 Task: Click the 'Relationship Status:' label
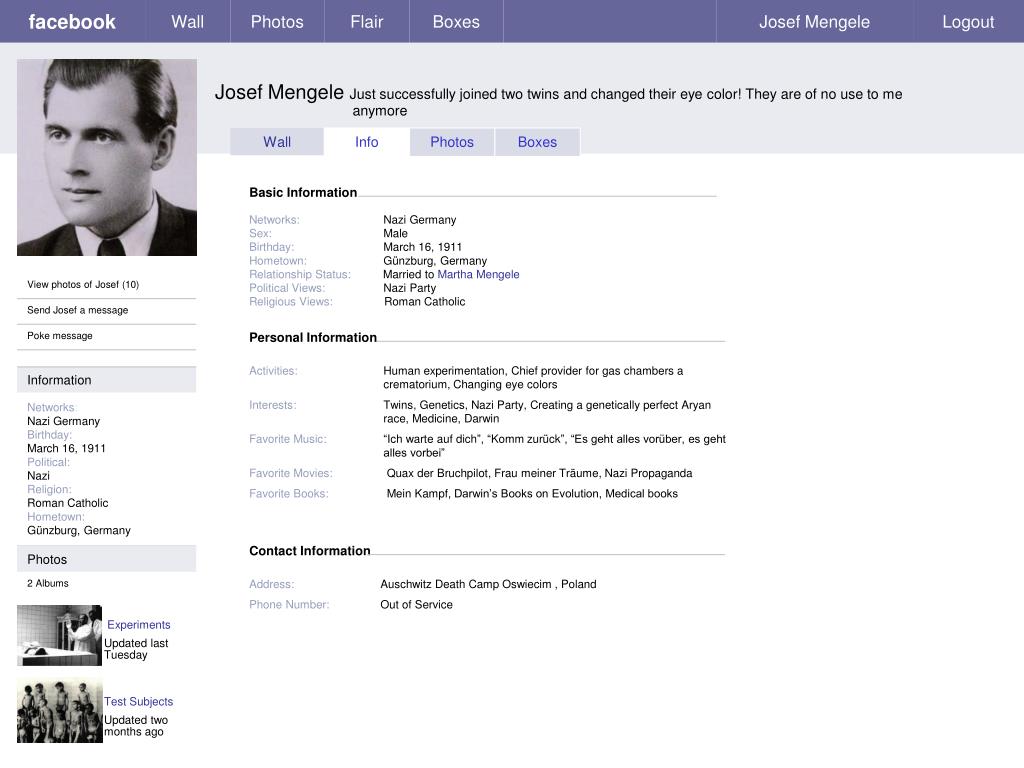pyautogui.click(x=300, y=274)
